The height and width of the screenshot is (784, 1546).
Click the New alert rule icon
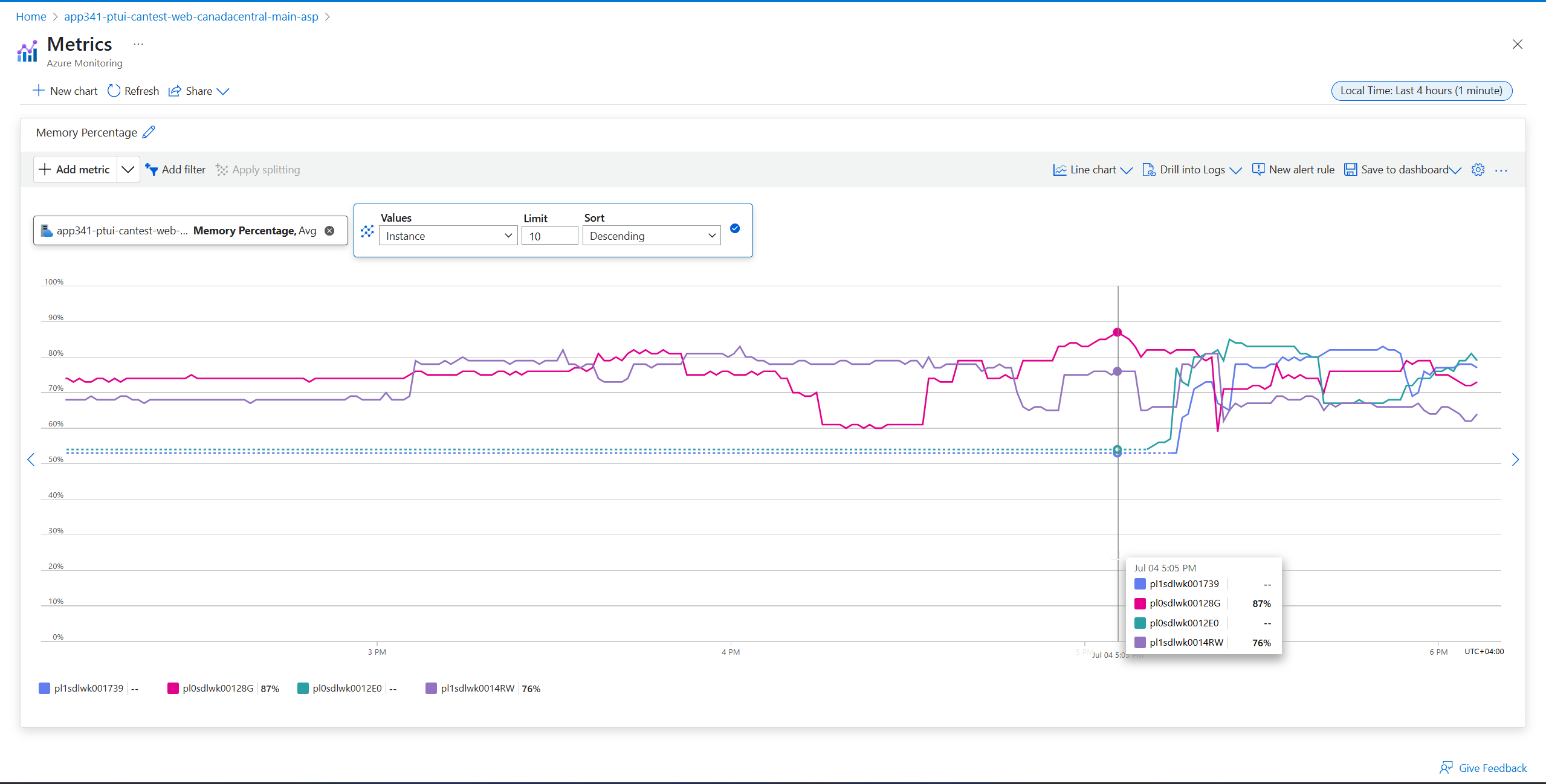pos(1258,170)
